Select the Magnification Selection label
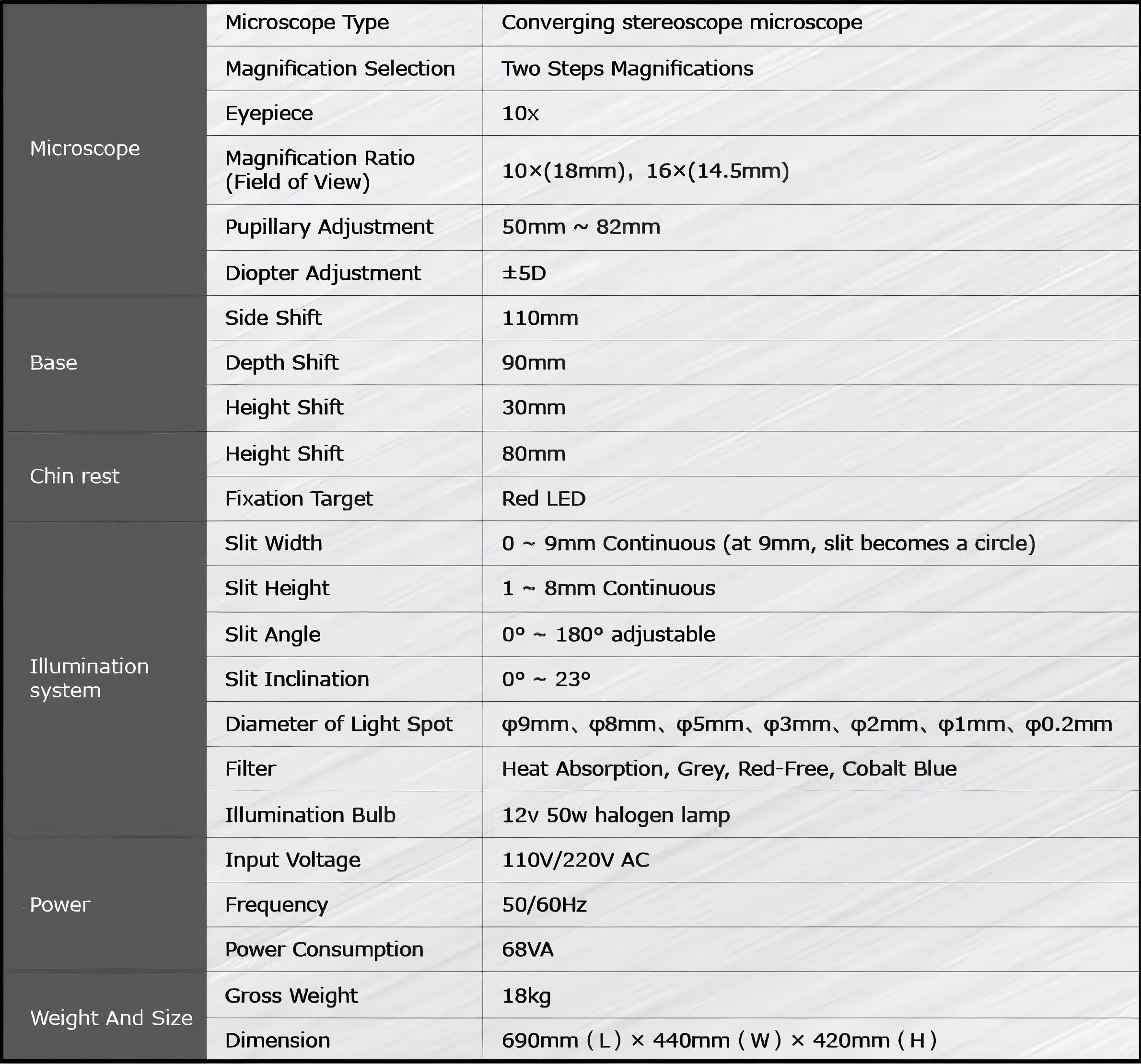Image resolution: width=1141 pixels, height=1064 pixels. point(340,69)
